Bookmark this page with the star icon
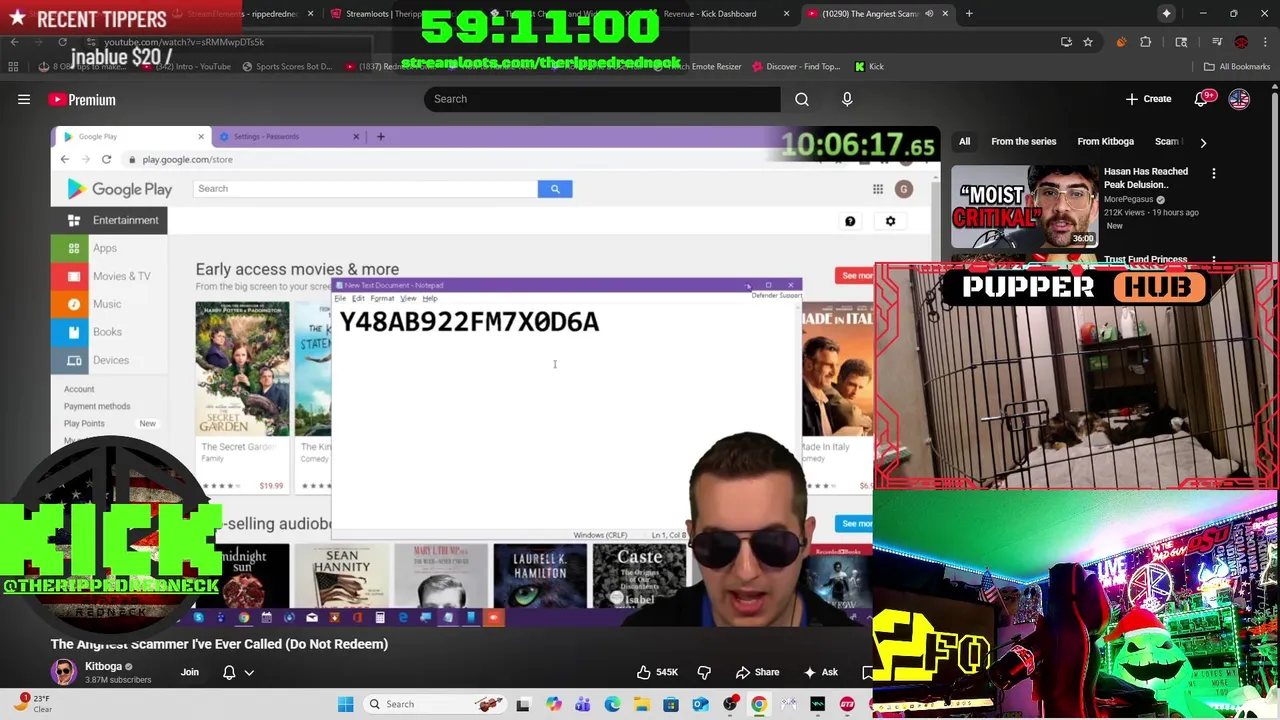1280x720 pixels. click(1088, 42)
